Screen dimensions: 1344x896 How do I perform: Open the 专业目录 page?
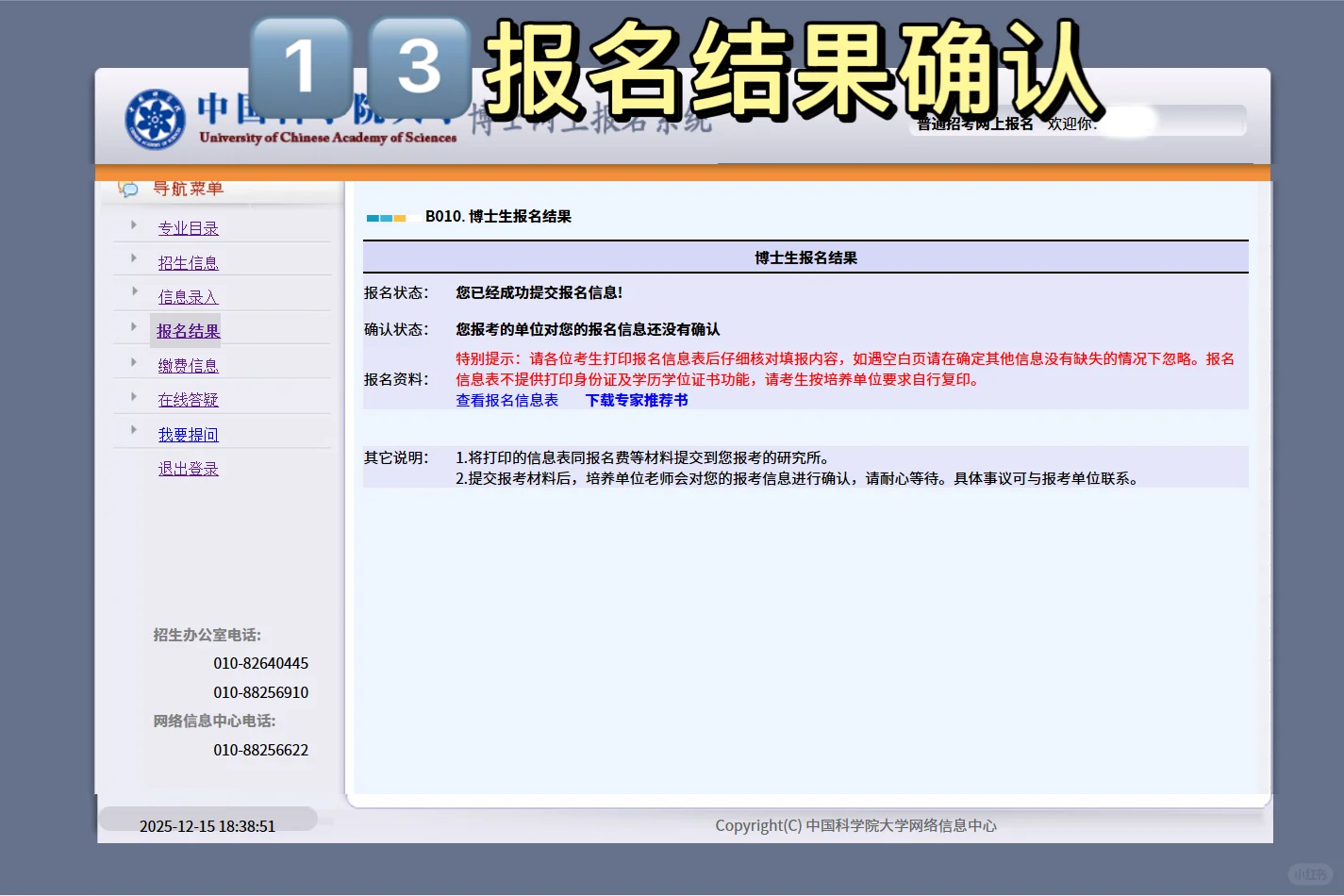tap(188, 227)
